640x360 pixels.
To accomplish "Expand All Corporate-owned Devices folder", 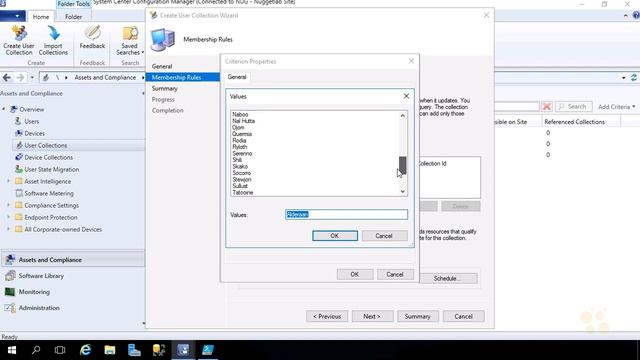I will [8, 229].
